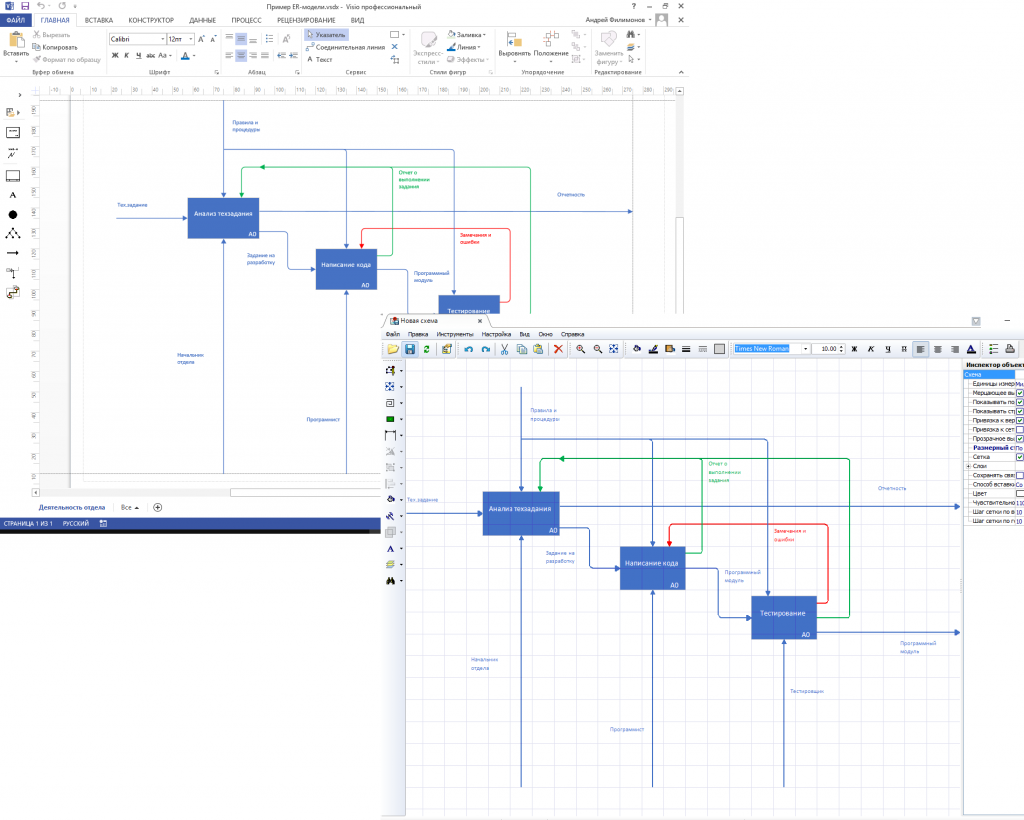The width and height of the screenshot is (1024, 820).
Task: Enable the Привязка к сет checkbox
Action: pyautogui.click(x=1019, y=430)
